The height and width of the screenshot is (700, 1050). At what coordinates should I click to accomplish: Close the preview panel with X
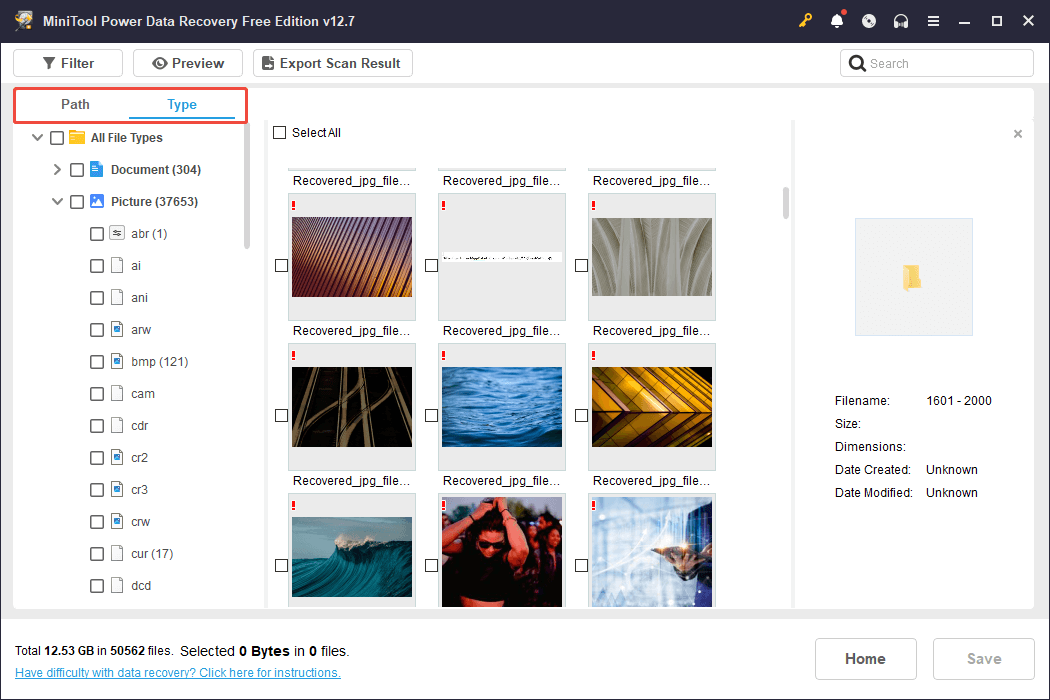1018,134
